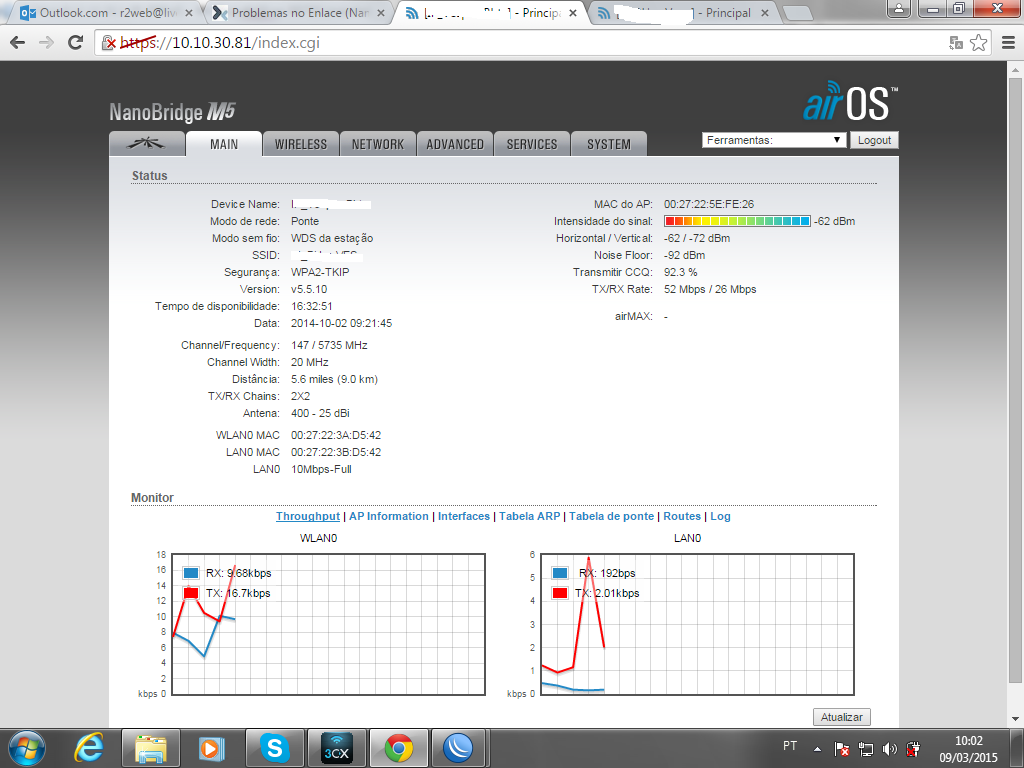Click the WPA2-TKIP security value
Viewport: 1024px width, 768px height.
point(320,272)
